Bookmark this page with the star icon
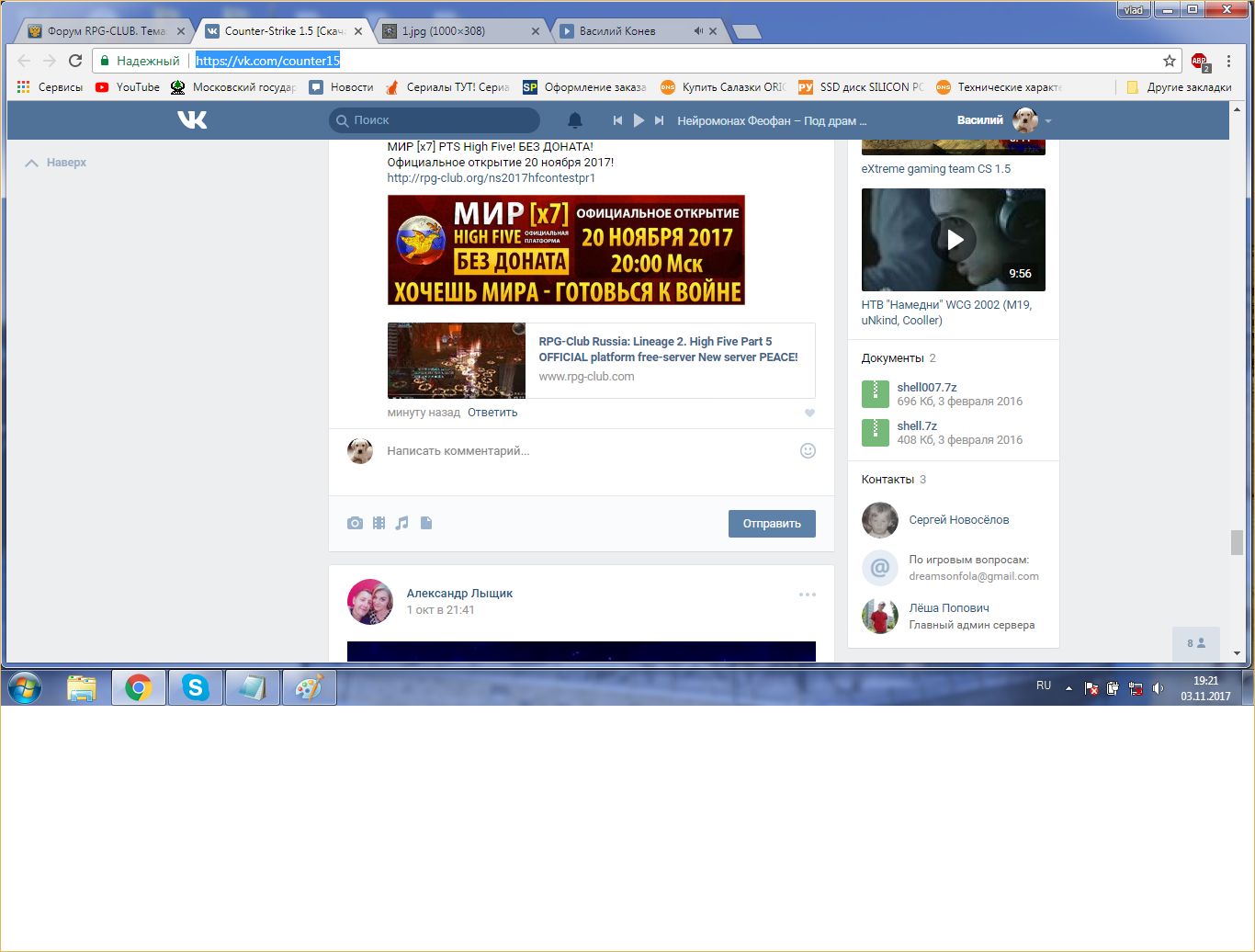This screenshot has height=952, width=1255. 1170,61
